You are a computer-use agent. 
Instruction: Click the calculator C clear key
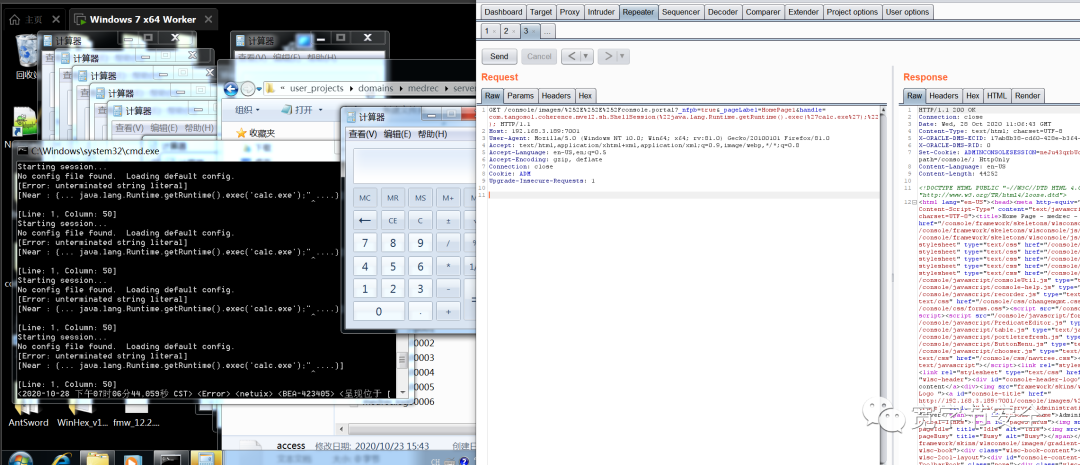(x=420, y=221)
